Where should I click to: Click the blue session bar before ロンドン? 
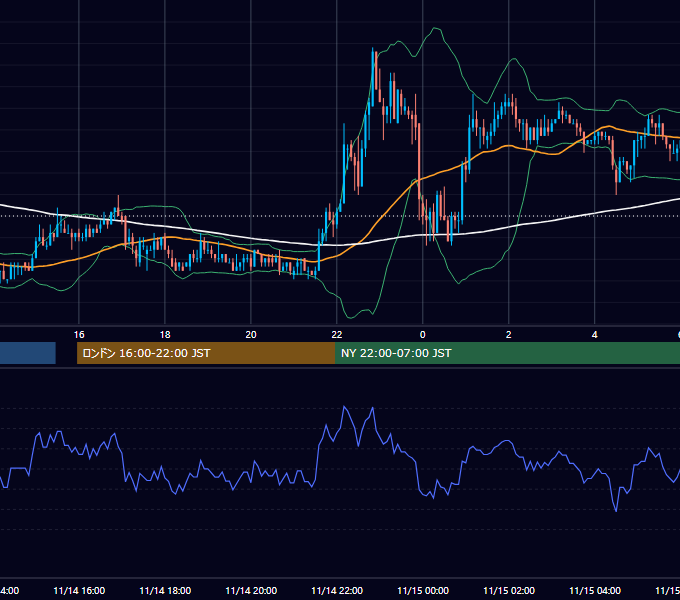point(28,353)
